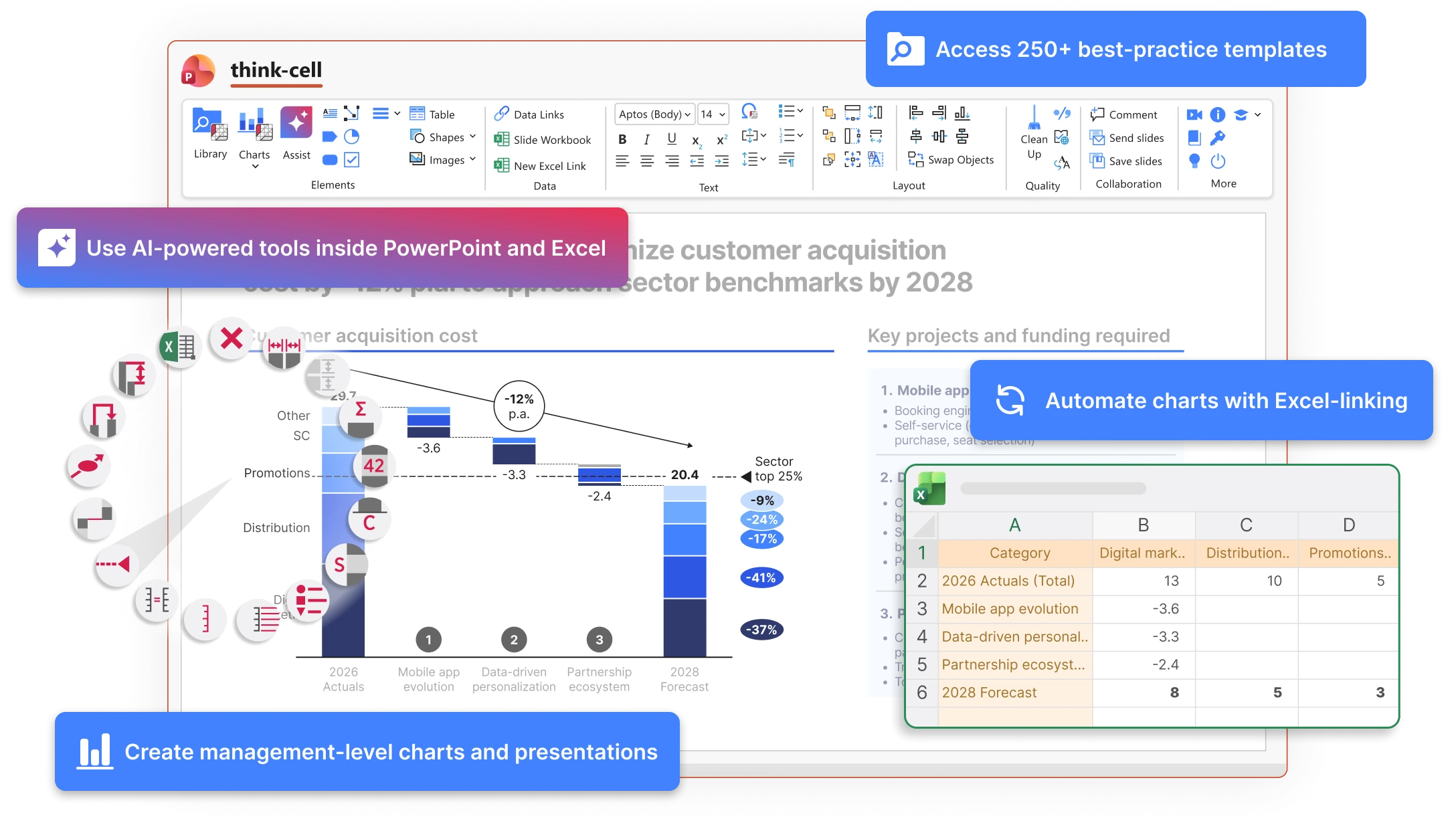Insert a Harvey ball element

(x=352, y=136)
